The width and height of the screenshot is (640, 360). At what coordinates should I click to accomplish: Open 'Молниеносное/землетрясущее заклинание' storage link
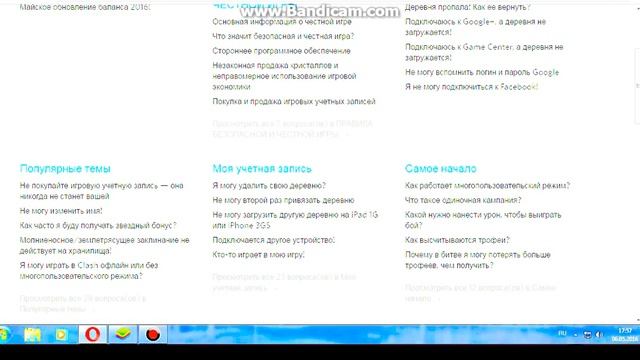click(104, 245)
